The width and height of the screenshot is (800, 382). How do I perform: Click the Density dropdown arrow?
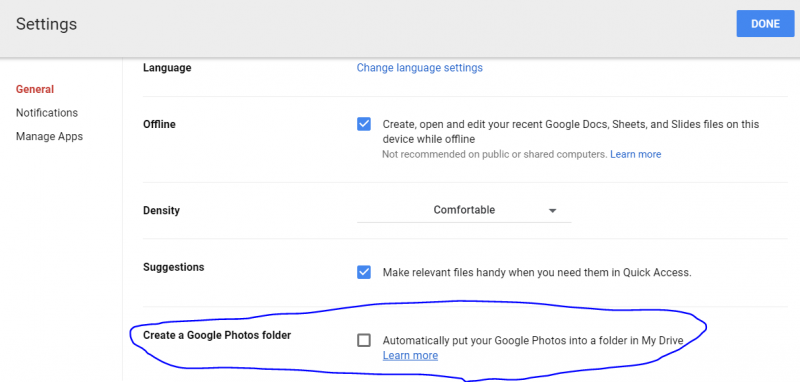click(x=552, y=211)
